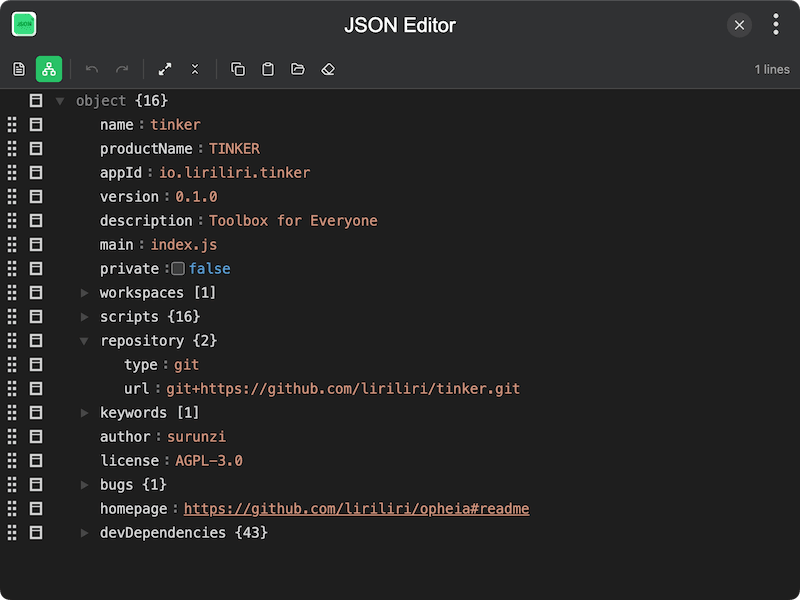This screenshot has width=800, height=600.
Task: Switch to text editing mode
Action: click(x=17, y=69)
